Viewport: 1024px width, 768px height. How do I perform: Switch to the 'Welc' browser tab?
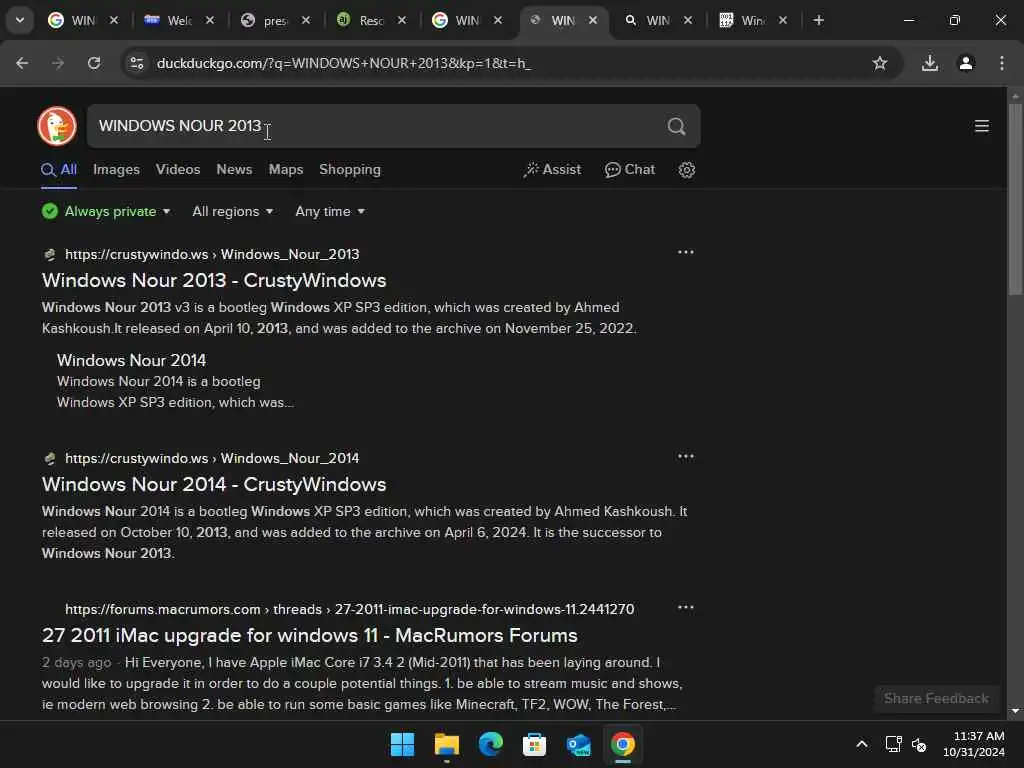click(x=179, y=20)
